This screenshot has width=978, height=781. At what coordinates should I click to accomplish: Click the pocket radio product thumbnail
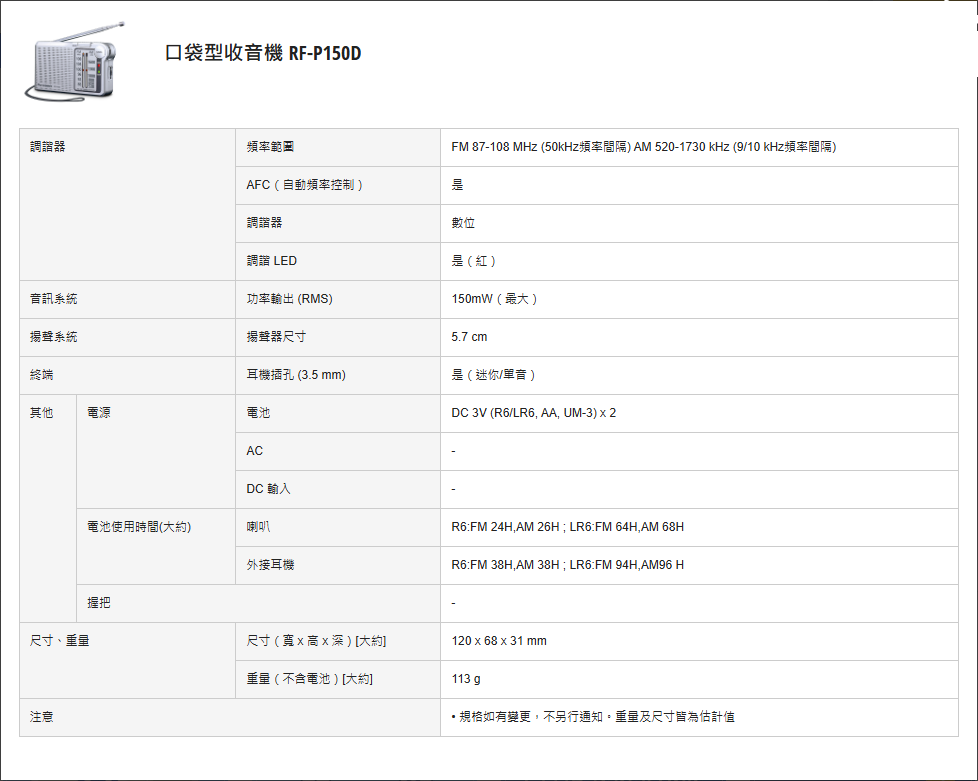[71, 62]
